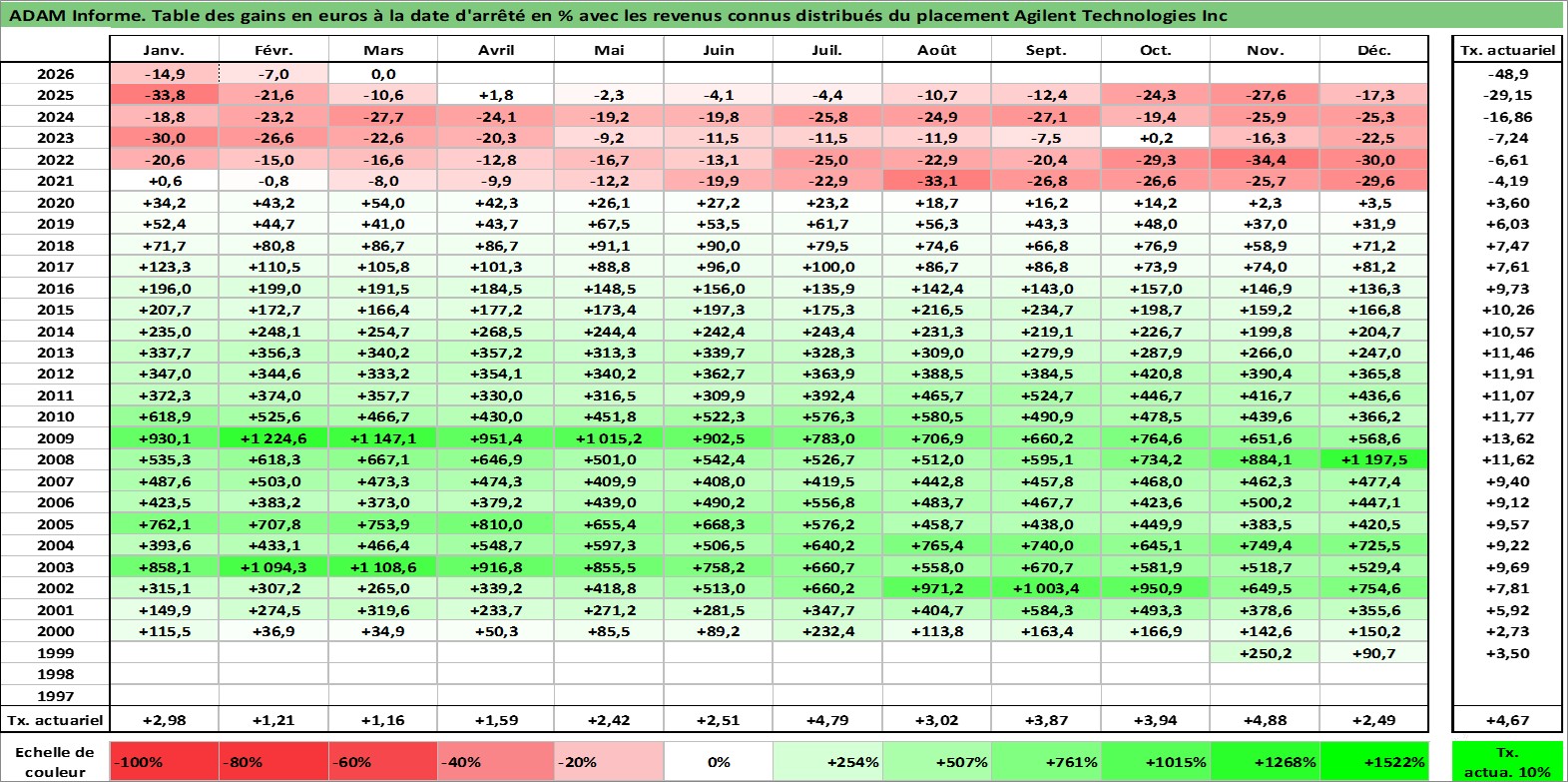Select cell +884,1 for Nov. 2008

coord(1265,459)
